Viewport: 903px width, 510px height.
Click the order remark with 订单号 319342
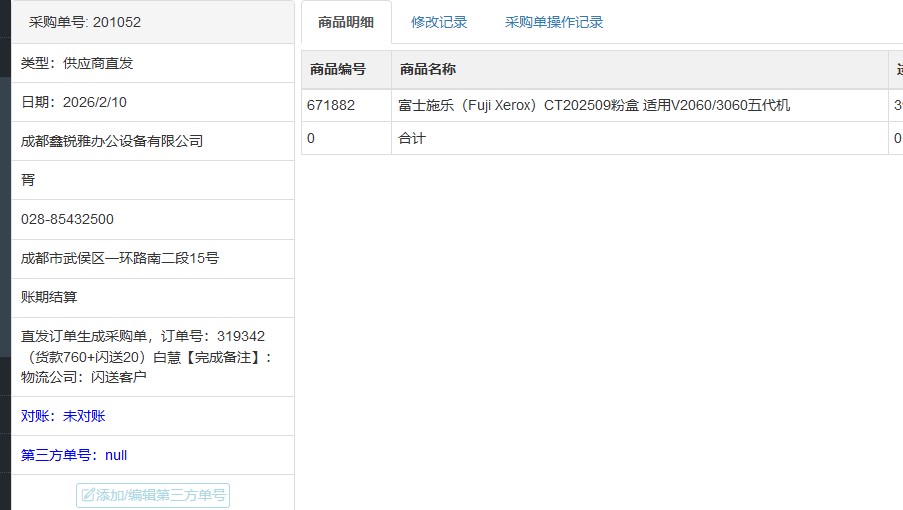coord(146,356)
